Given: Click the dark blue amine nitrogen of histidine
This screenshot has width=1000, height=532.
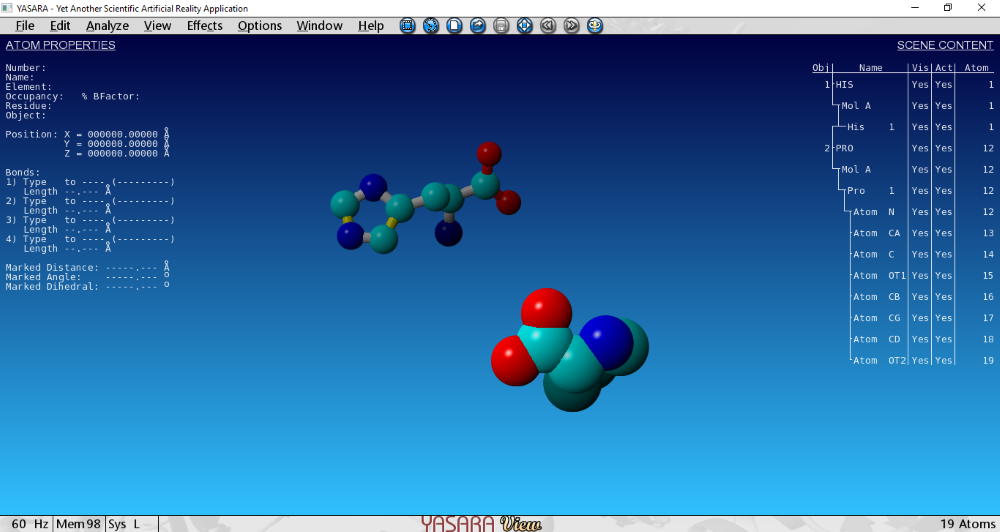Looking at the screenshot, I should point(449,233).
